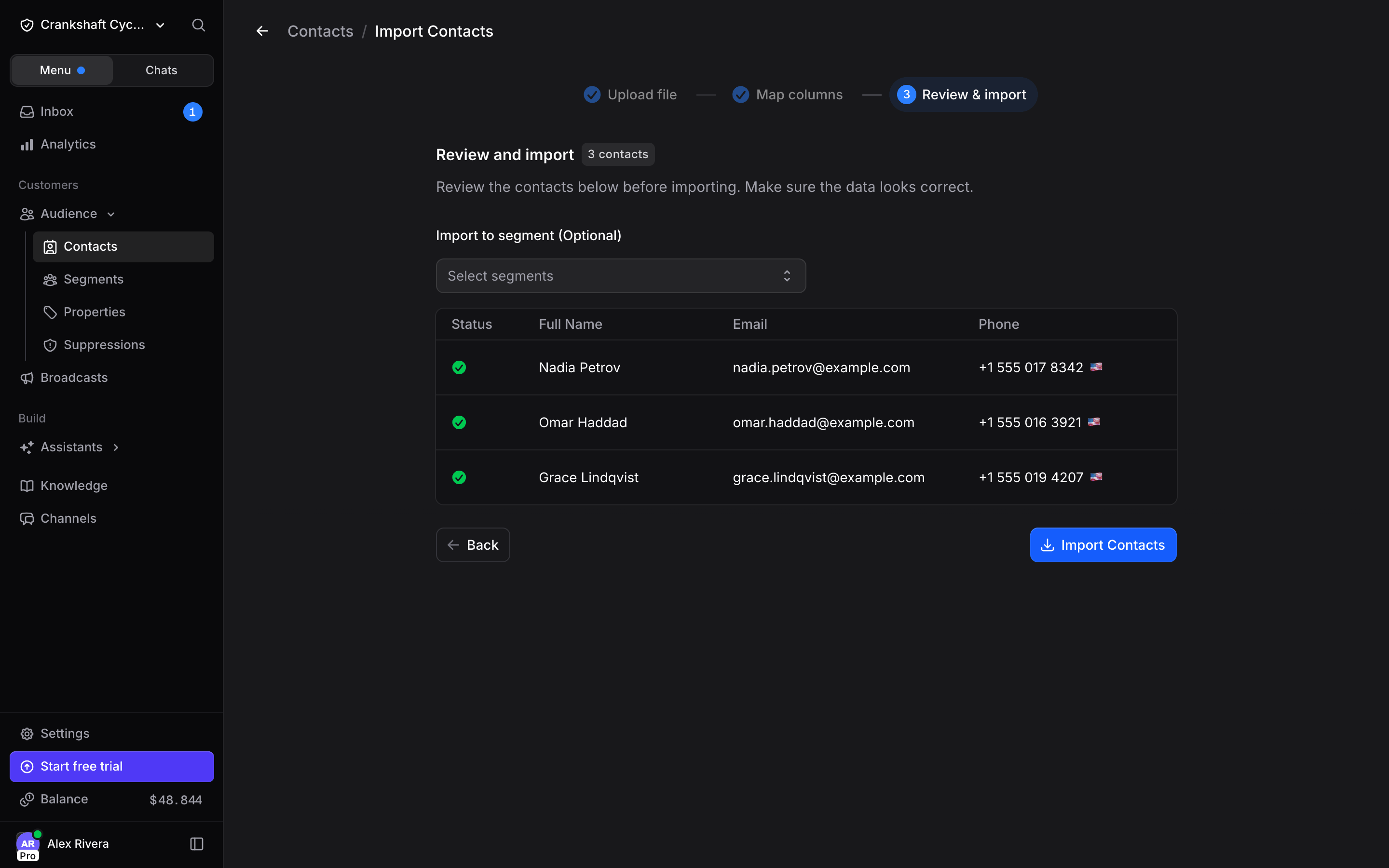The image size is (1389, 868).
Task: Switch to the Chats tab
Action: pos(161,70)
